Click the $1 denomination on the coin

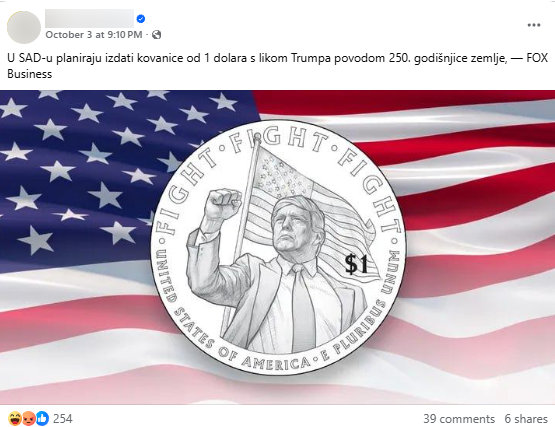point(357,264)
